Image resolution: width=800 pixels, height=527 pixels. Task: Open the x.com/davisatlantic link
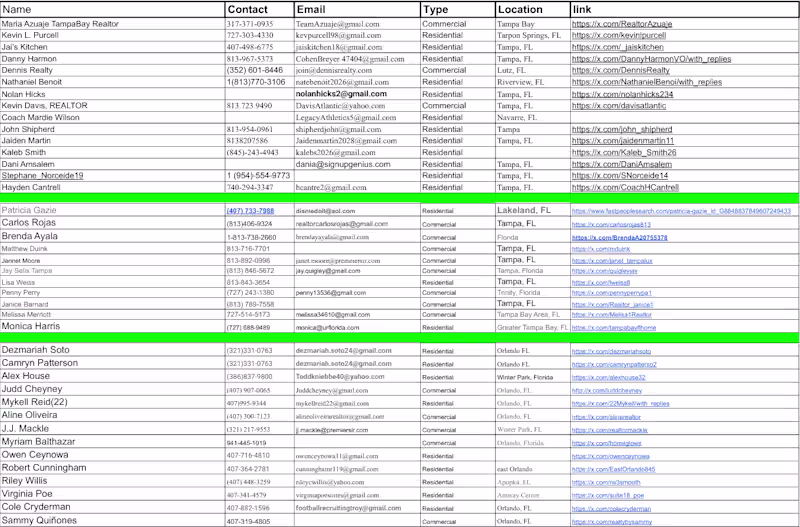619,106
